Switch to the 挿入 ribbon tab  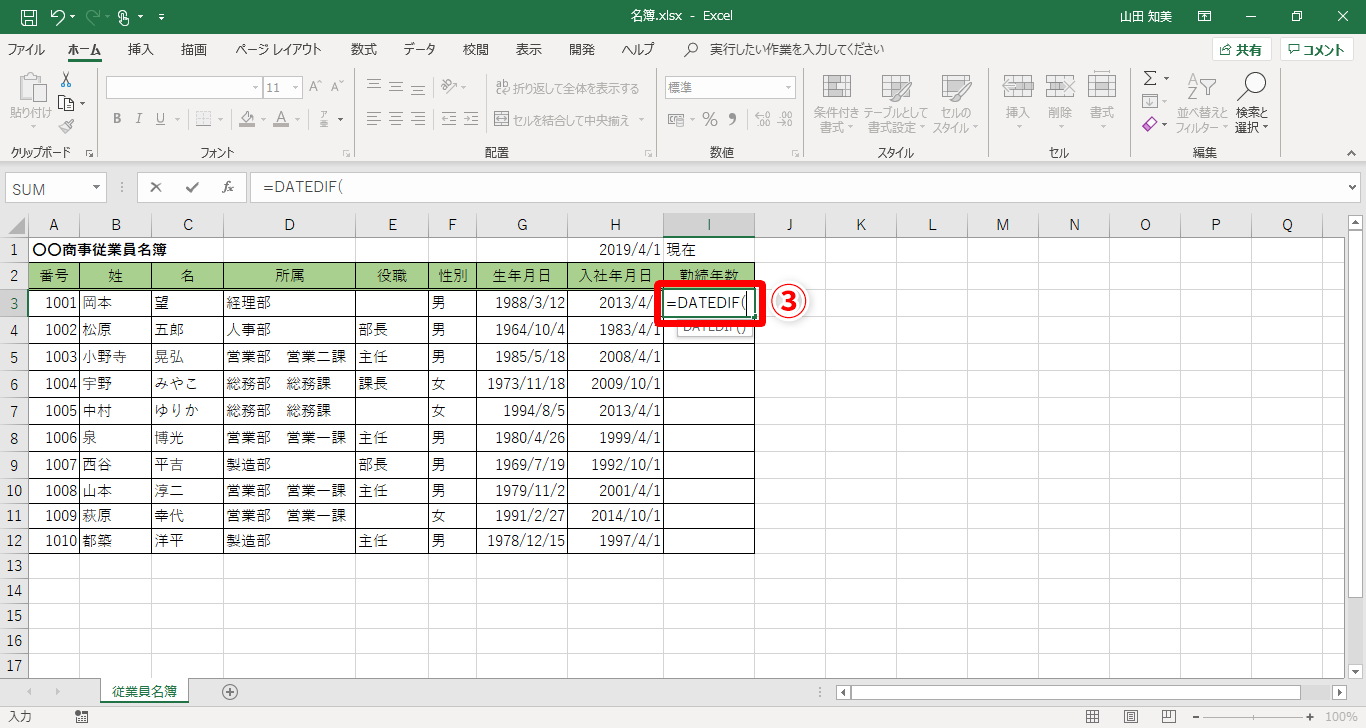coord(141,49)
